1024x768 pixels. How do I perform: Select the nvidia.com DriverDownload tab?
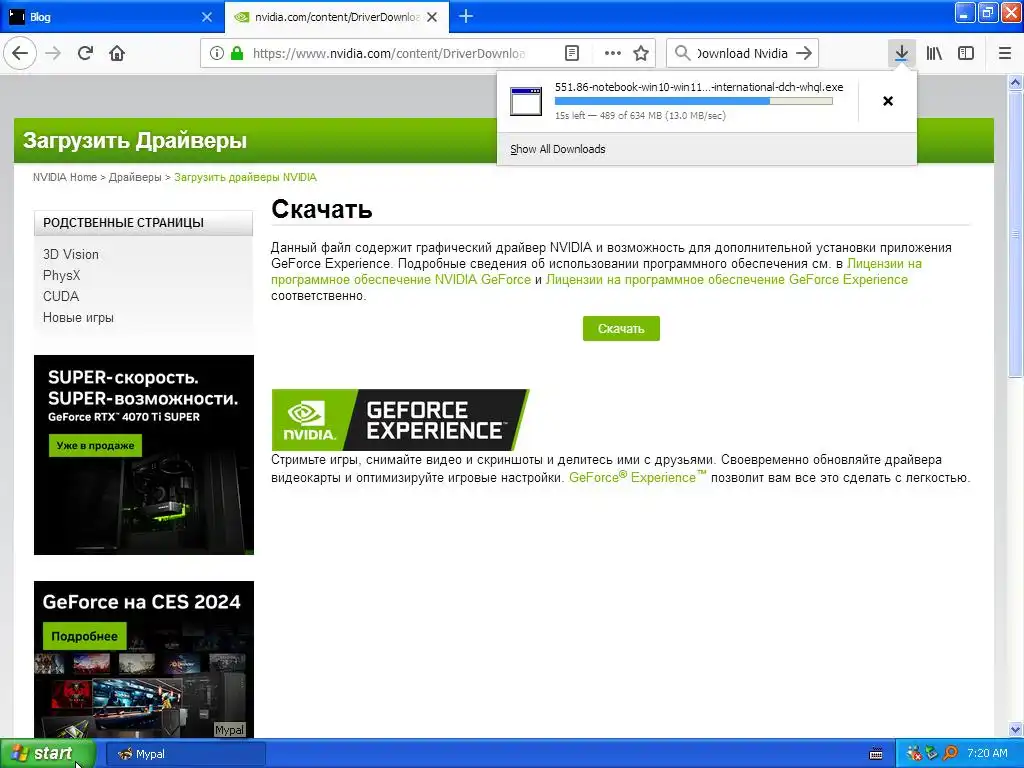point(336,17)
